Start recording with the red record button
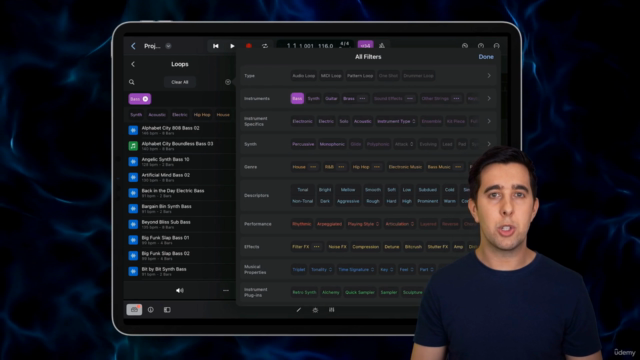This screenshot has width=640, height=360. point(249,46)
